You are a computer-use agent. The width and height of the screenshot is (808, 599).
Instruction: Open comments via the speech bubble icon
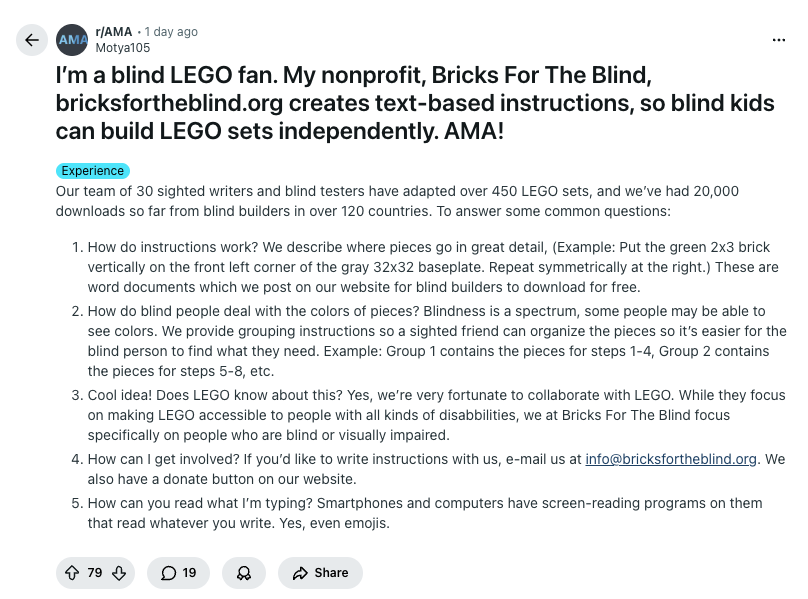point(169,573)
